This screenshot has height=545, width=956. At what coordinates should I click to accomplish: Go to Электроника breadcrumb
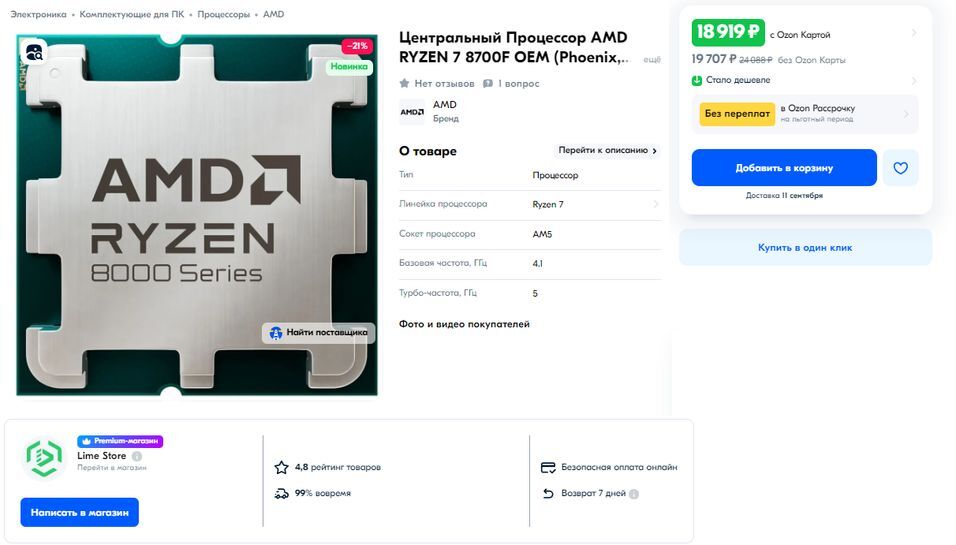[39, 14]
